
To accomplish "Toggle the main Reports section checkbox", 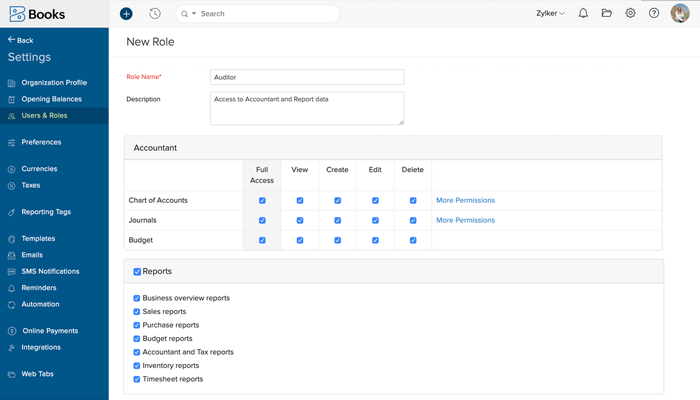I will point(137,272).
